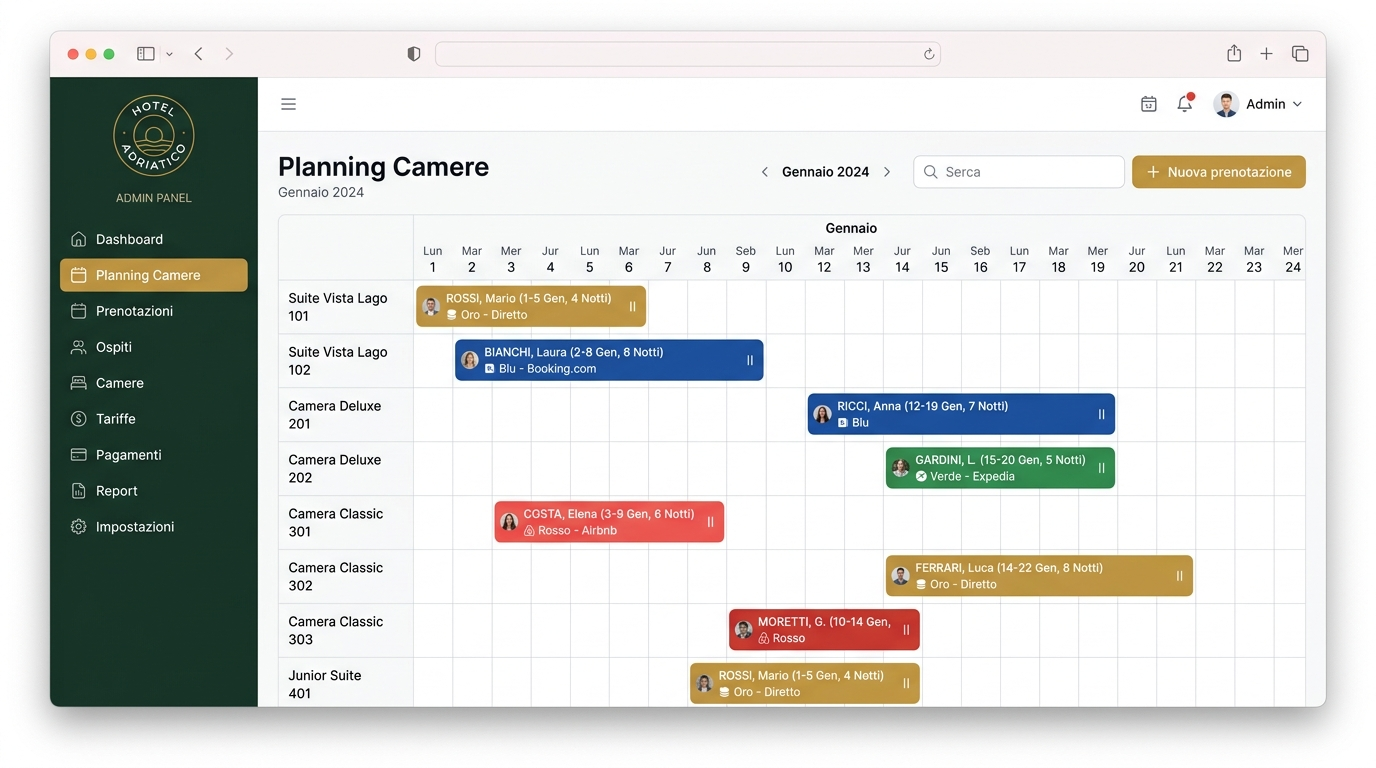Click the Hotel Adriatico logo
Viewport: 1376px width, 768px height.
pyautogui.click(x=153, y=136)
